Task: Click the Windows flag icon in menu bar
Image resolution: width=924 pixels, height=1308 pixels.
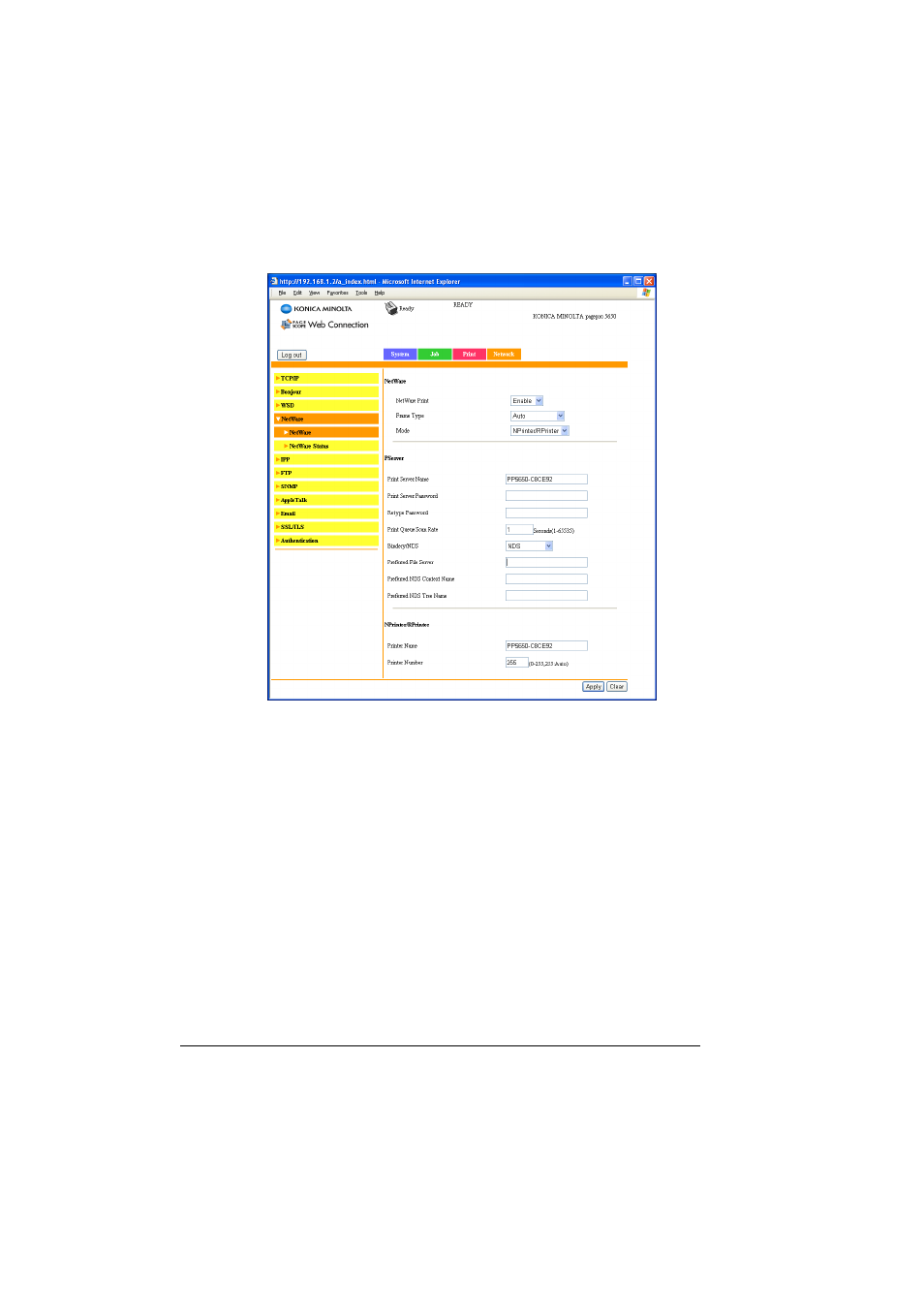Action: pyautogui.click(x=646, y=292)
